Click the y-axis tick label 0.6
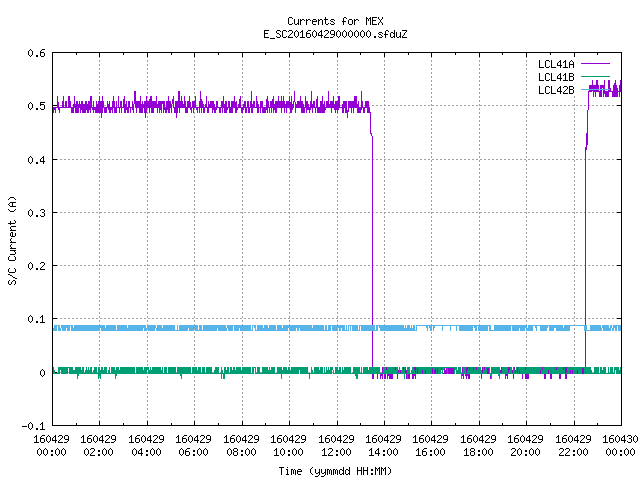The height and width of the screenshot is (480, 640). pos(36,53)
